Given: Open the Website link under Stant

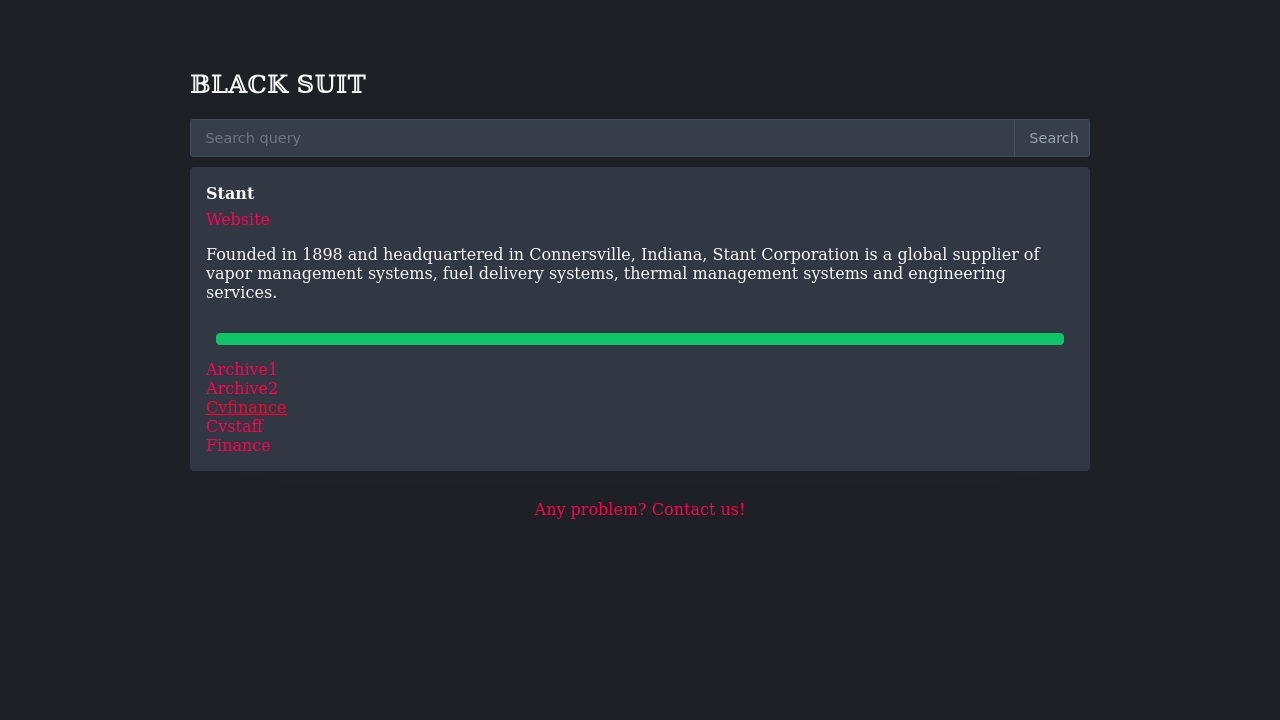Looking at the screenshot, I should pos(238,219).
